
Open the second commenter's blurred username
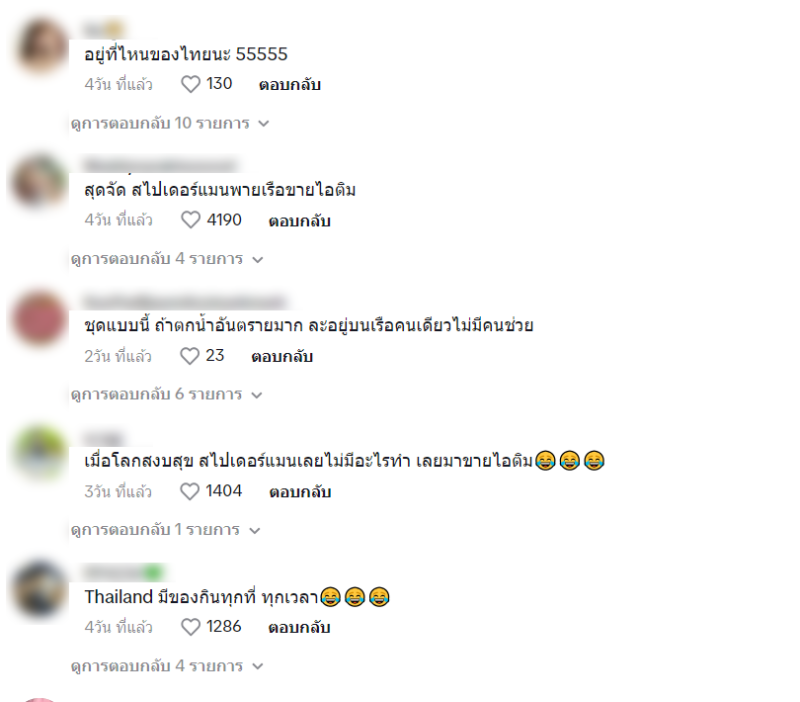[160, 165]
